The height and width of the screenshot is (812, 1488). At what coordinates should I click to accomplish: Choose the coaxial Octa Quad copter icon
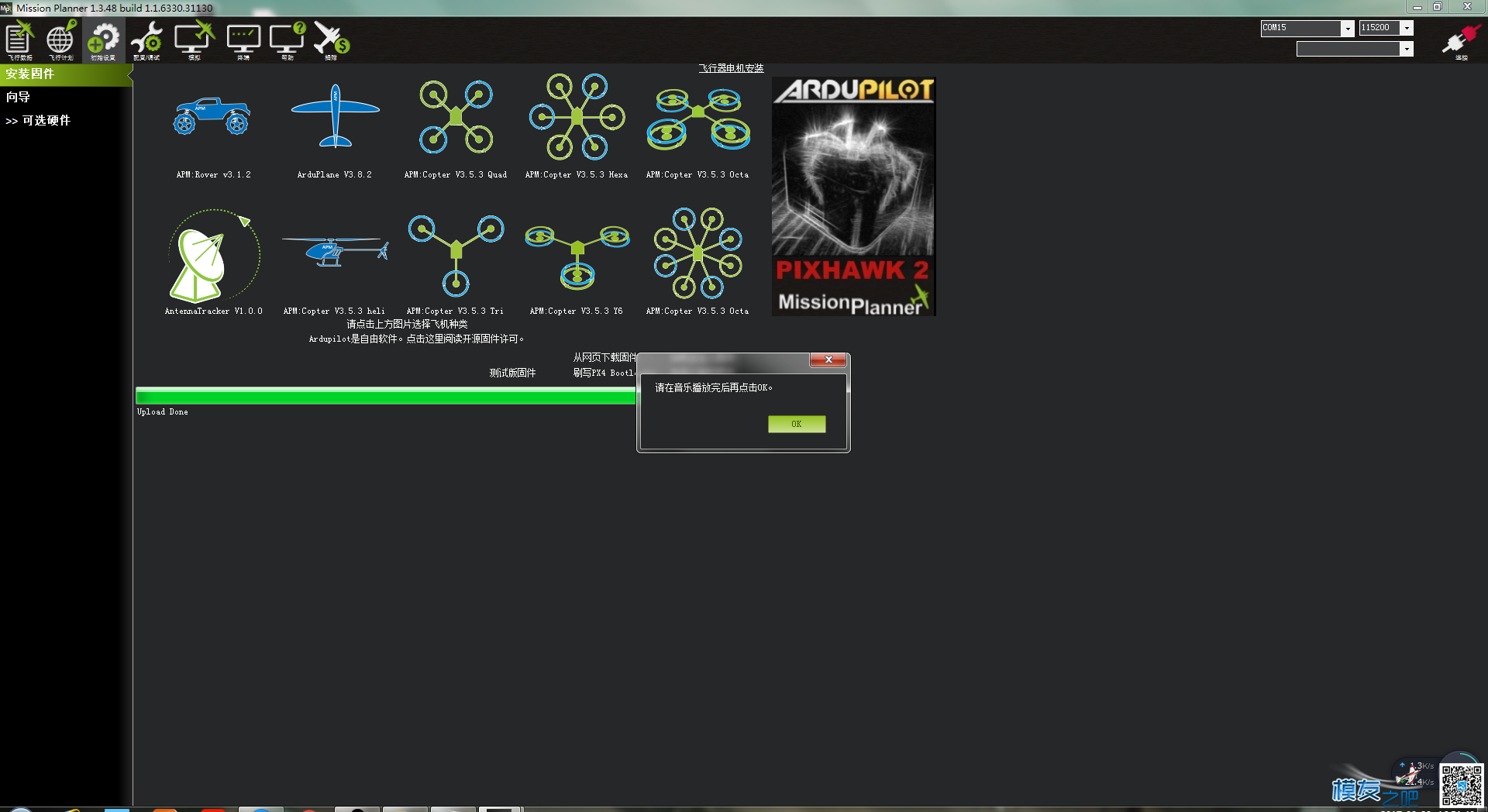(698, 118)
